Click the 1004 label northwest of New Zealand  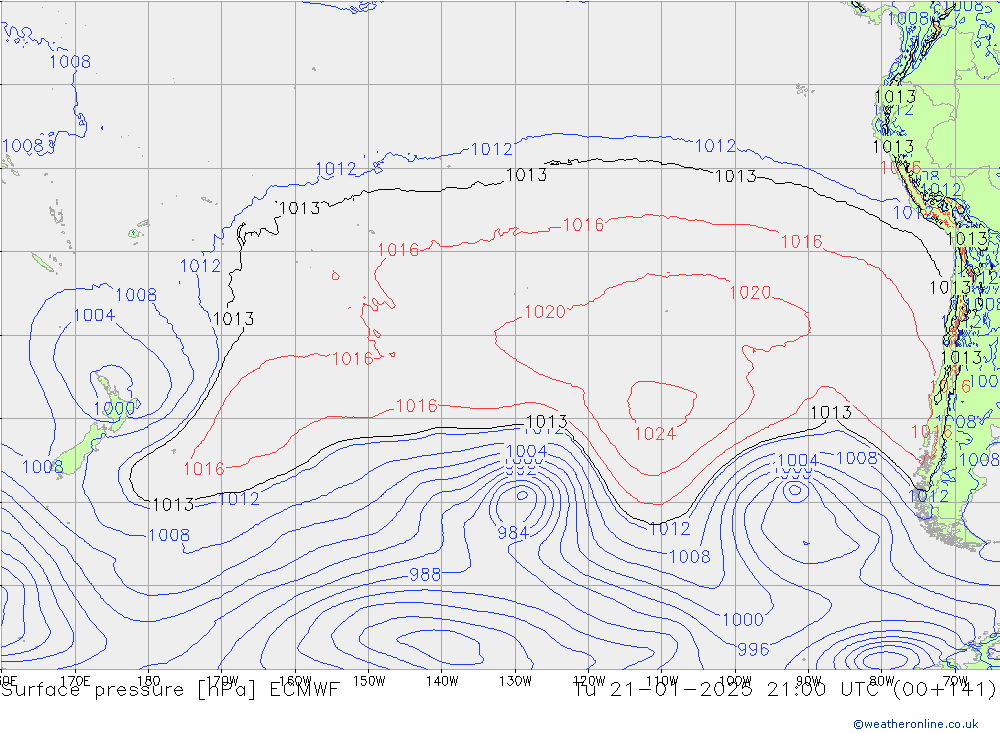(x=94, y=316)
